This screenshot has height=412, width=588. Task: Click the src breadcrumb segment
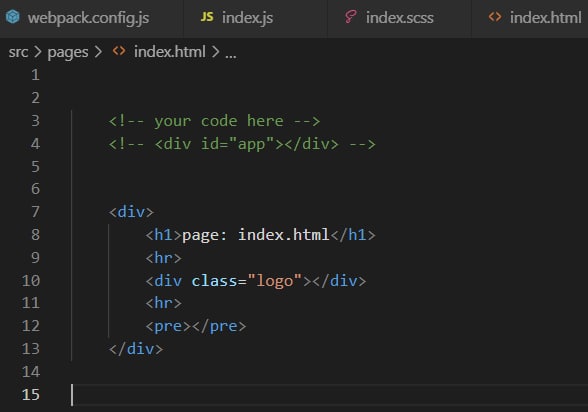(18, 52)
